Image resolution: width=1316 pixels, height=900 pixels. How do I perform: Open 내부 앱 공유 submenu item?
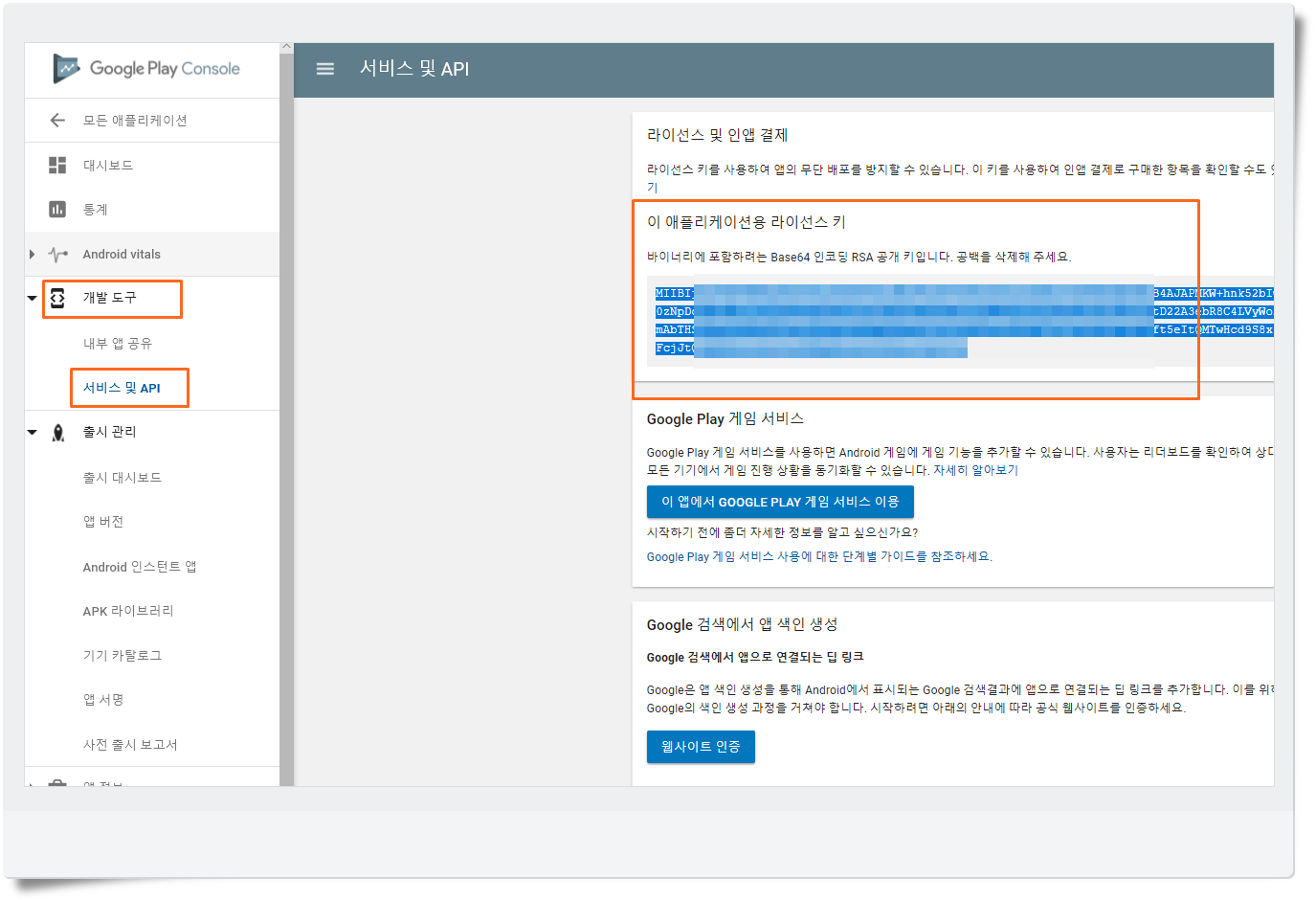pos(118,344)
